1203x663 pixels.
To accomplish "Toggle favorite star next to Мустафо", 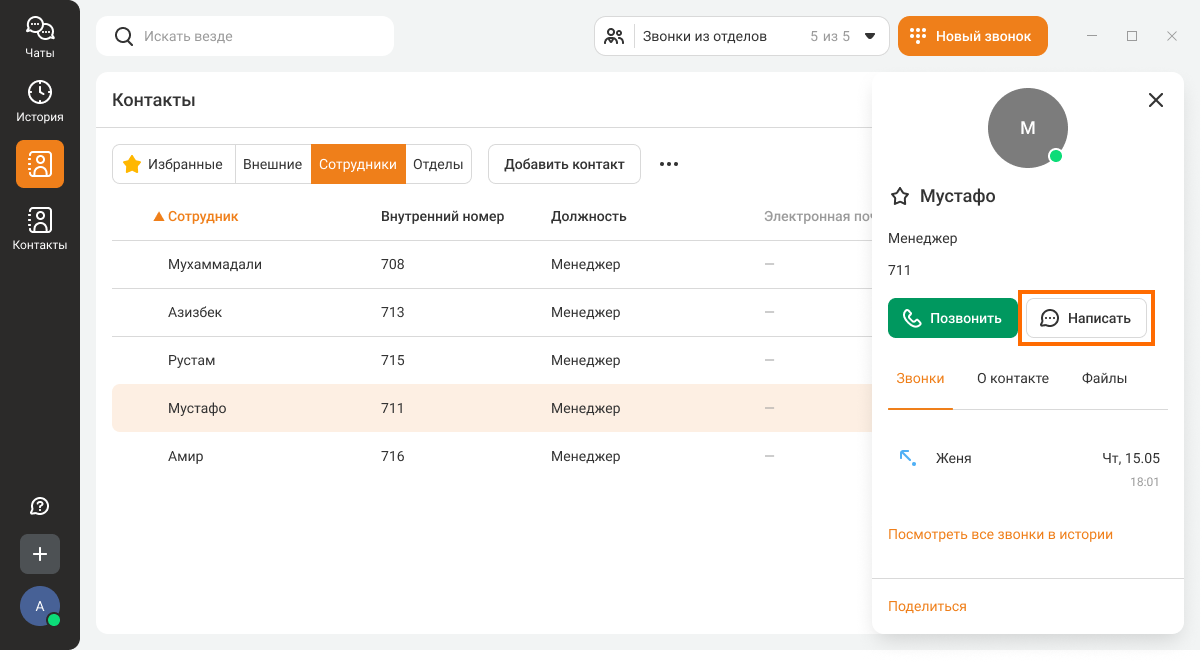I will pyautogui.click(x=899, y=196).
